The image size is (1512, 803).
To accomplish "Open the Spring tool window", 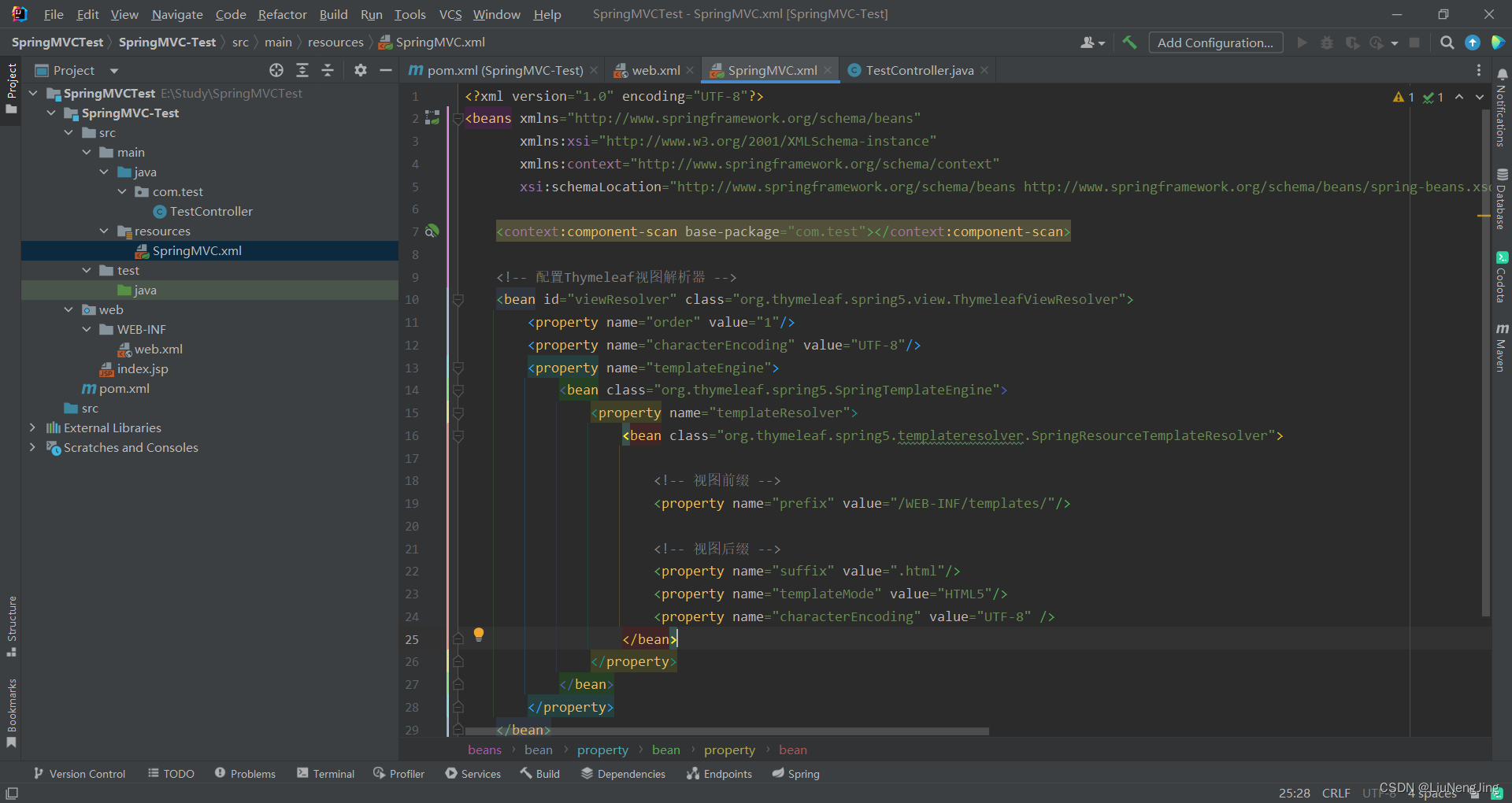I will click(795, 774).
